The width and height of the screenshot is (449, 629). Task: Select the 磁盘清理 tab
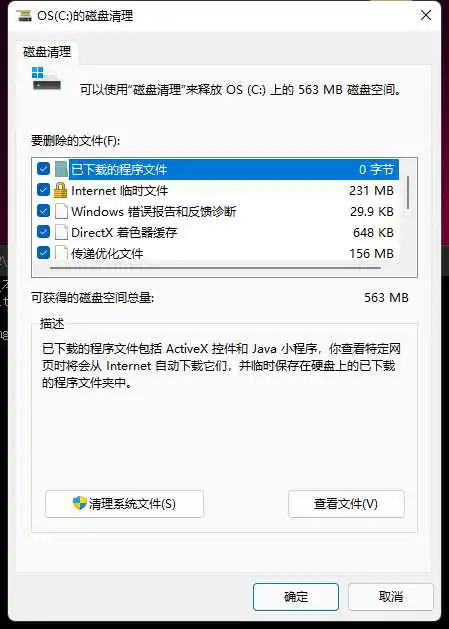[x=47, y=52]
